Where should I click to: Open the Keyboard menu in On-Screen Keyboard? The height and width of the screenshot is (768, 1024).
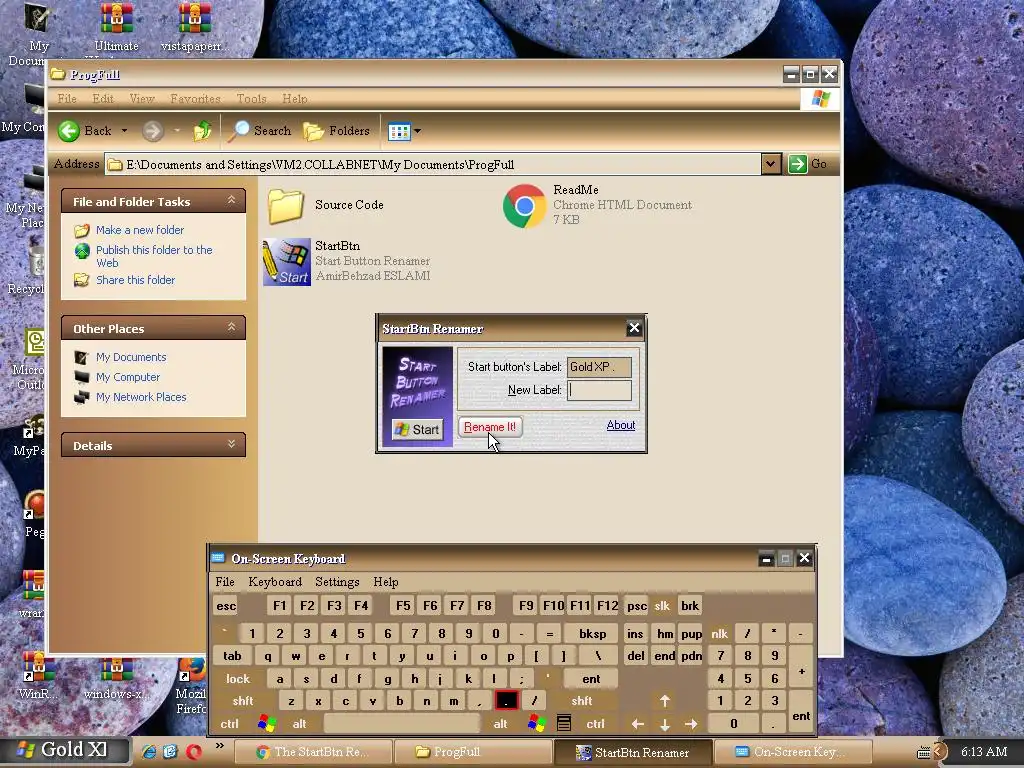click(275, 582)
